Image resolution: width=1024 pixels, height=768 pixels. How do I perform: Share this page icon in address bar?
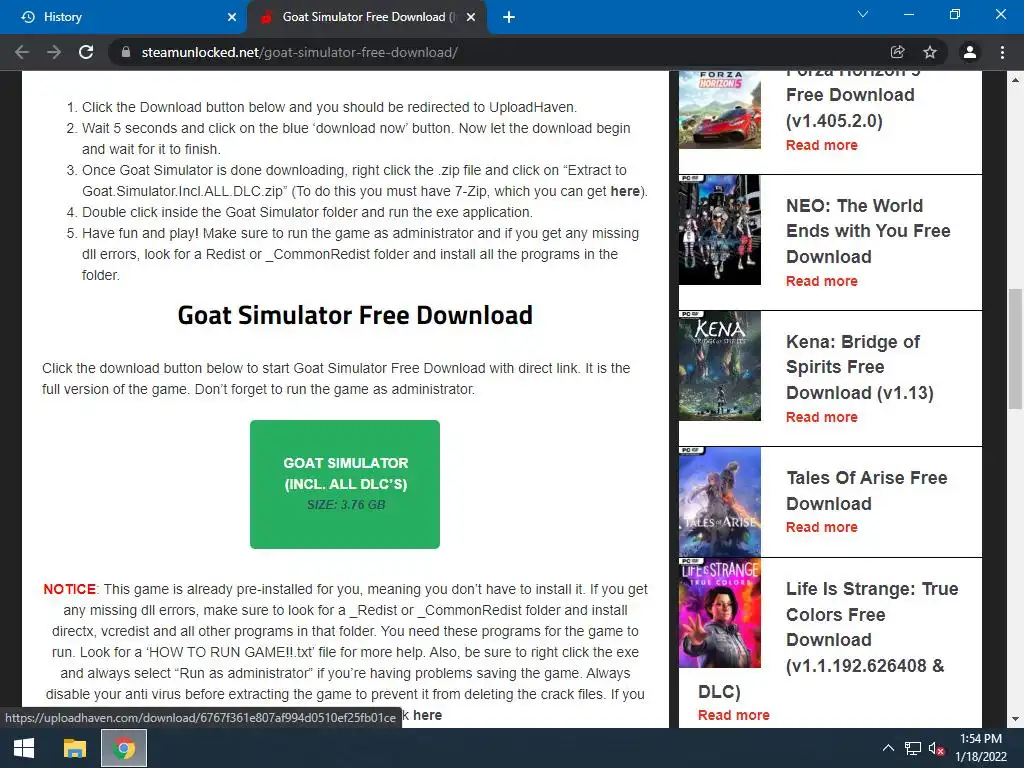pos(898,52)
